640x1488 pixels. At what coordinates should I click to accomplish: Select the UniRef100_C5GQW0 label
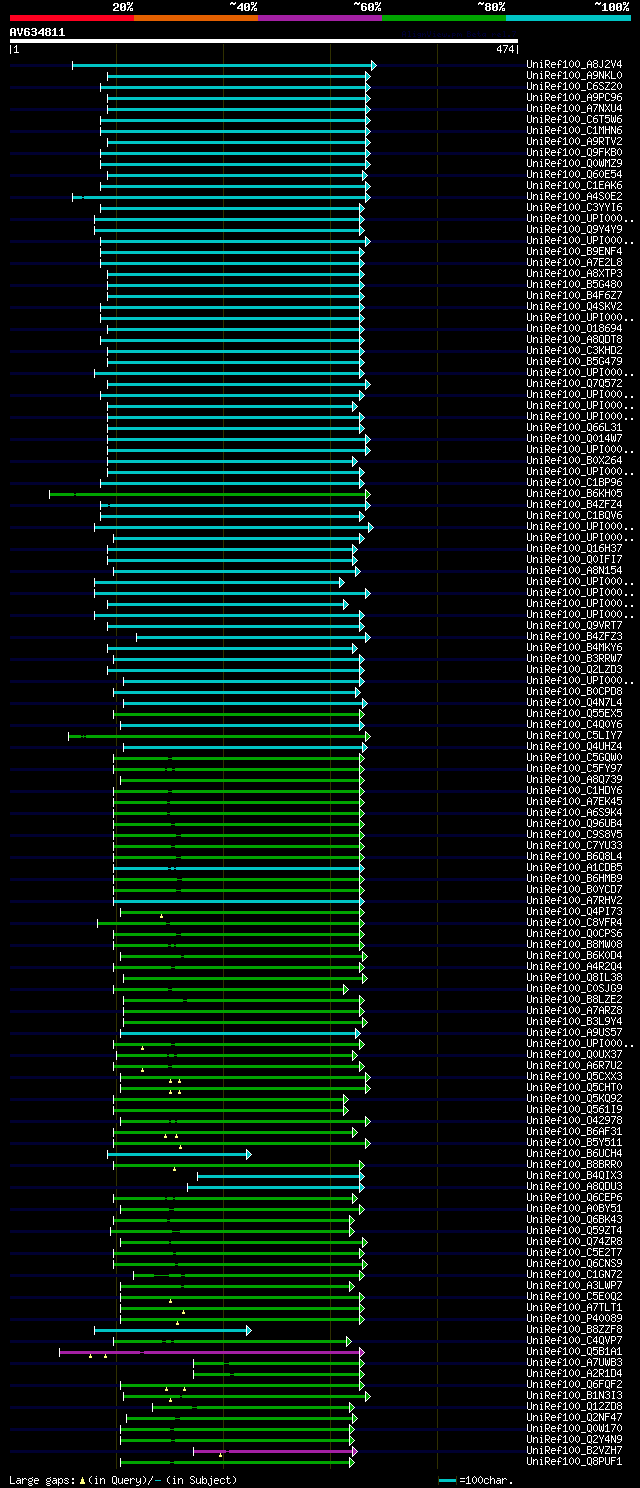click(x=574, y=758)
